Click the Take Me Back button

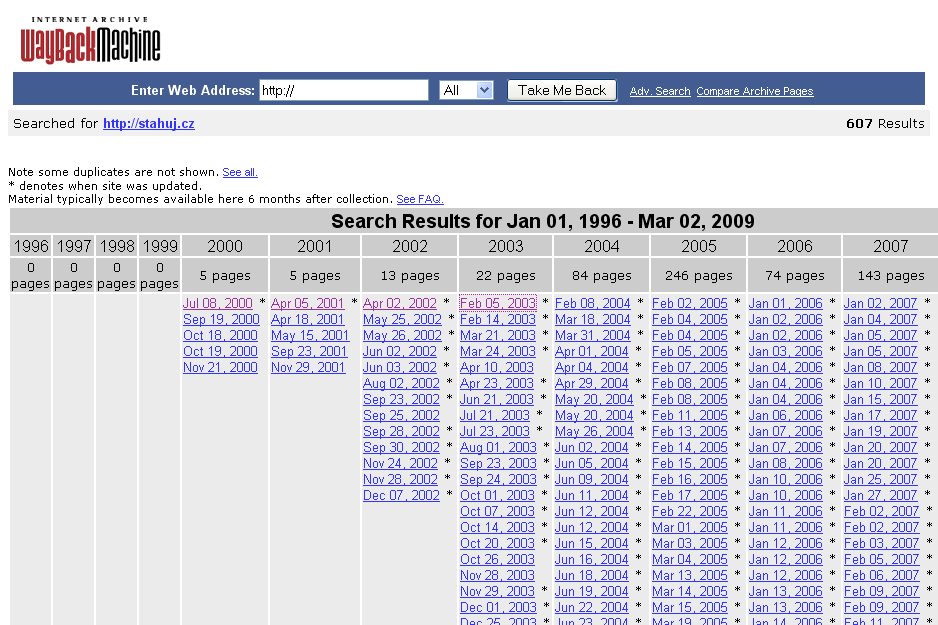coord(562,90)
